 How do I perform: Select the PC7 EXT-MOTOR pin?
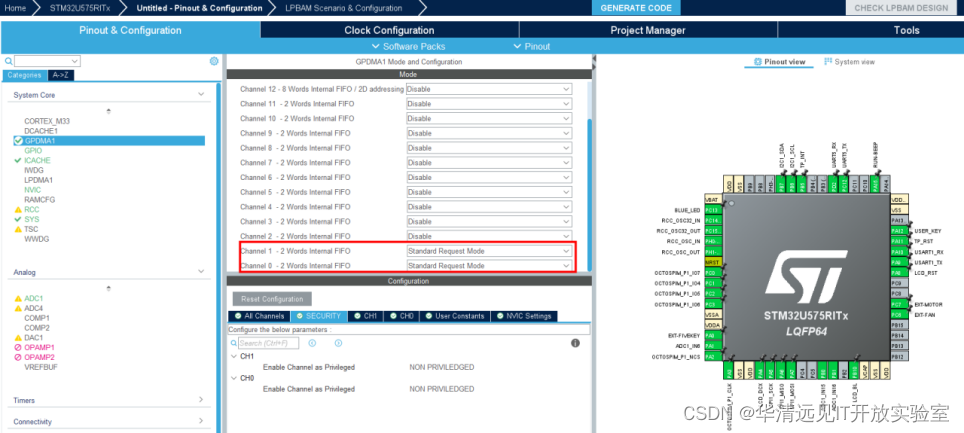point(899,304)
